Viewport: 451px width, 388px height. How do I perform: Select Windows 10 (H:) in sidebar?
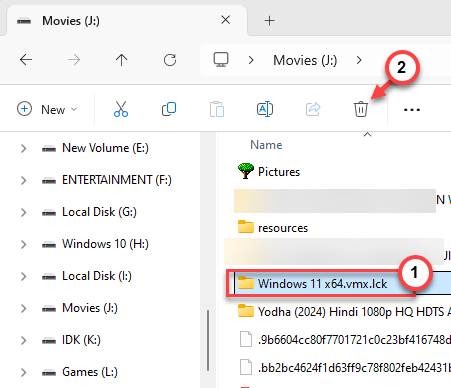(x=105, y=244)
